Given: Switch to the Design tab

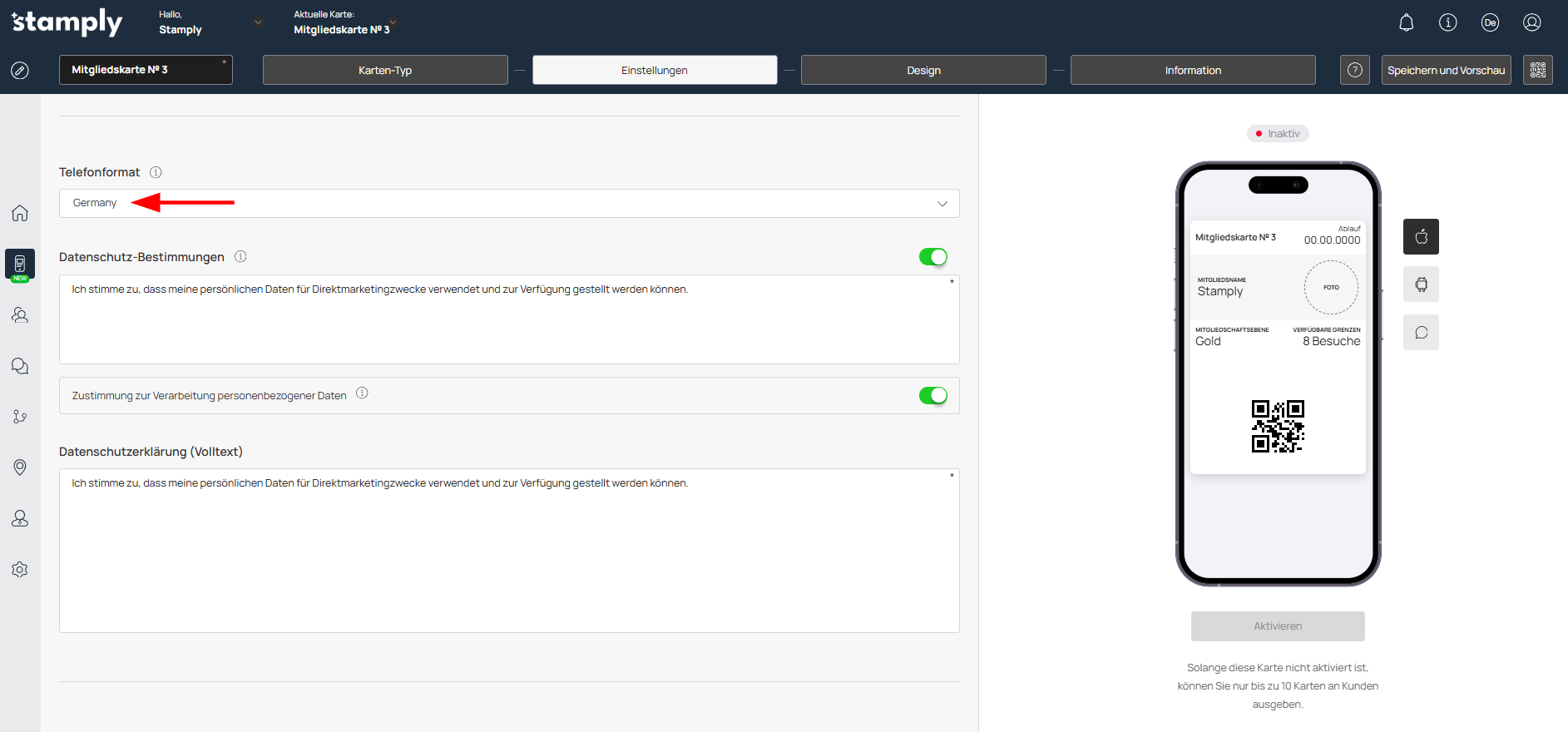Looking at the screenshot, I should point(922,71).
